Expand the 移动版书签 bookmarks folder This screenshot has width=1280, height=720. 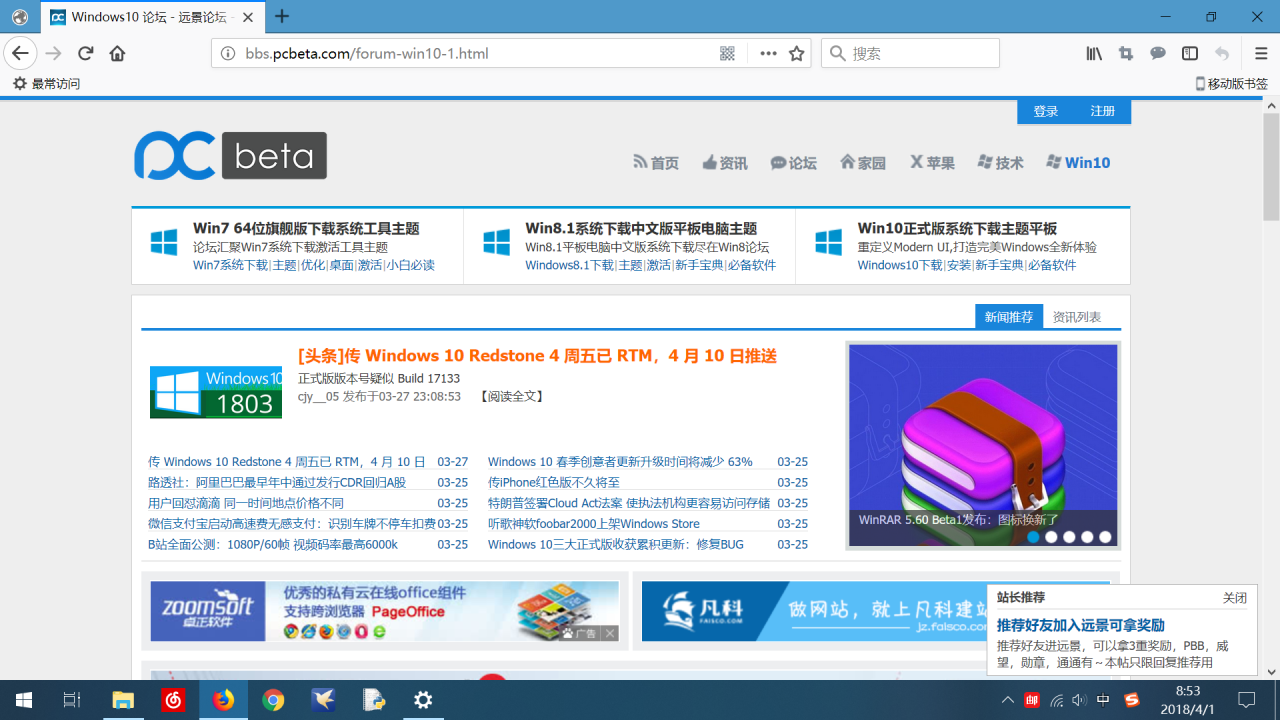click(x=1232, y=84)
